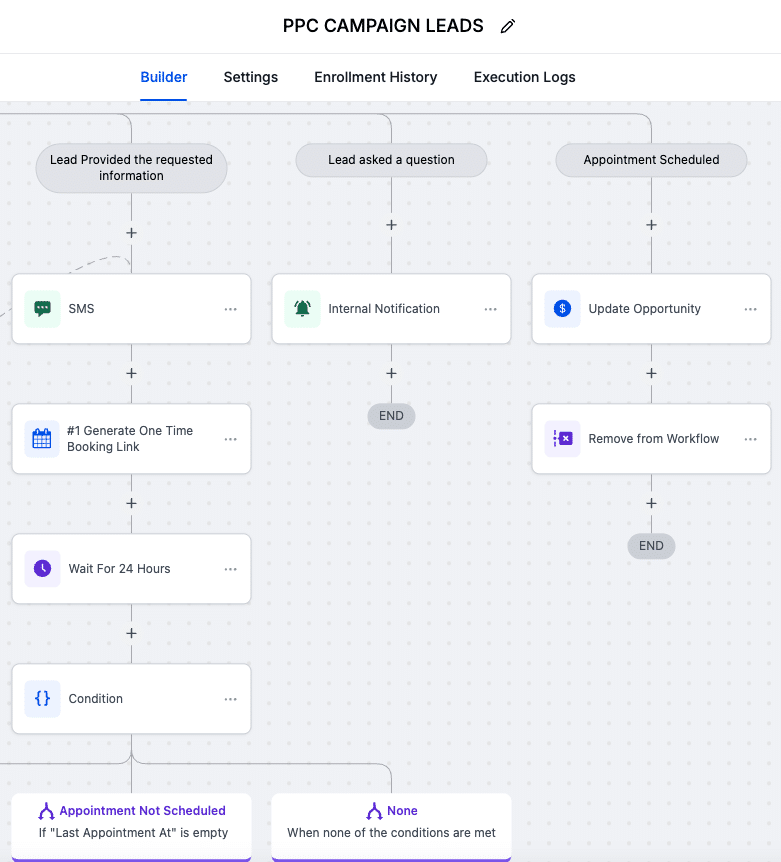The width and height of the screenshot is (781, 862).
Task: Click the Wait For 24 Hours clock icon
Action: pyautogui.click(x=42, y=568)
